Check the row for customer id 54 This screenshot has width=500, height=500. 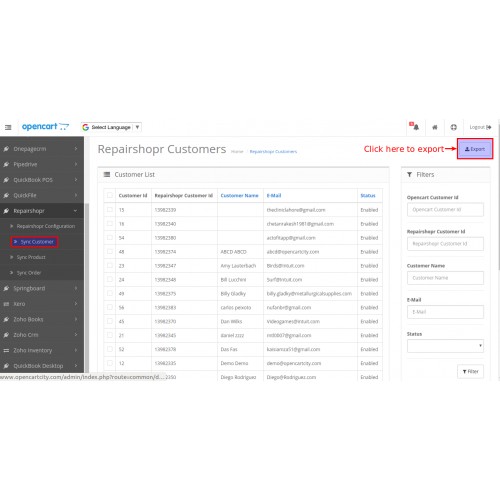[110, 238]
